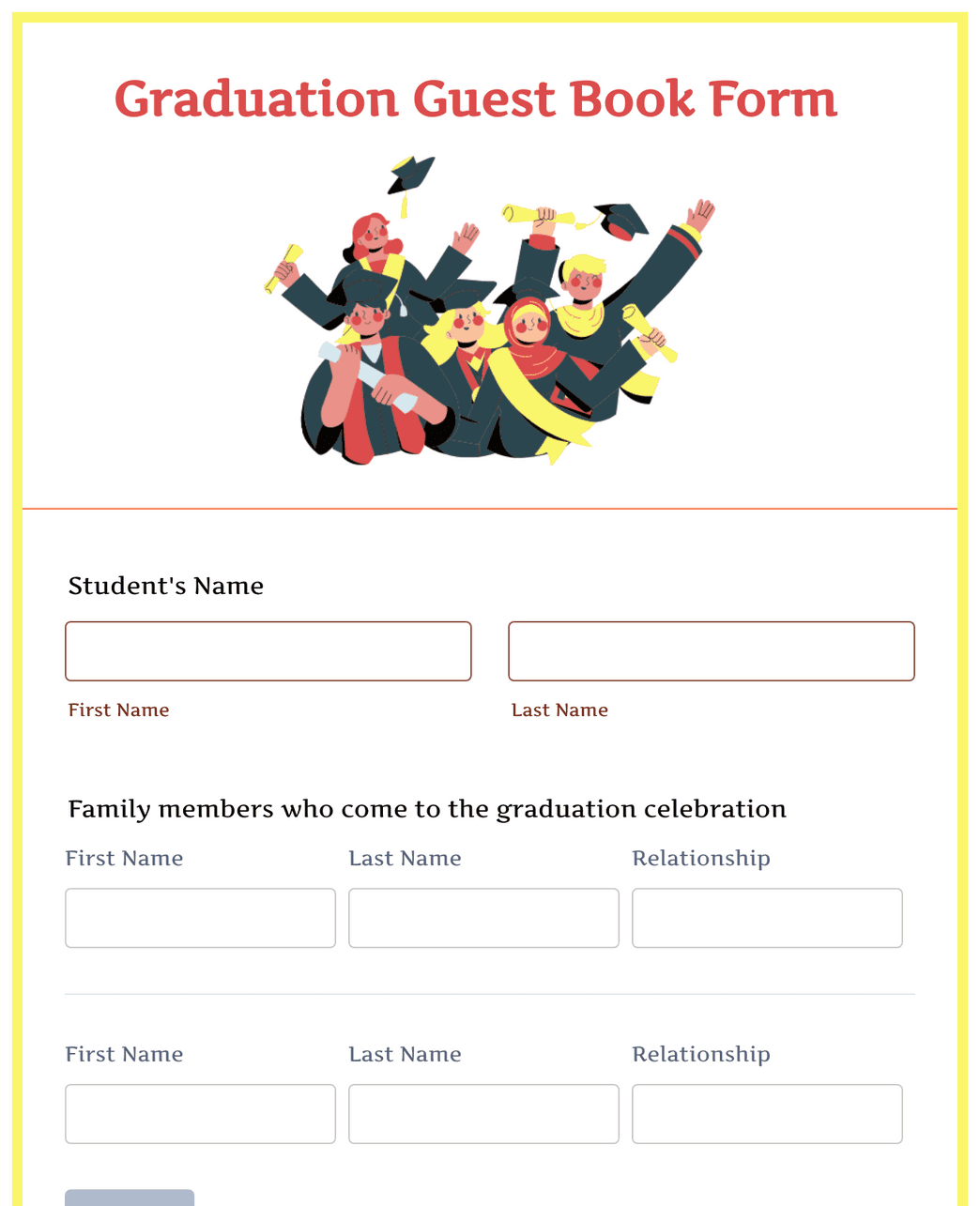The width and height of the screenshot is (980, 1206).
Task: Click the Student's Name heading
Action: point(165,586)
